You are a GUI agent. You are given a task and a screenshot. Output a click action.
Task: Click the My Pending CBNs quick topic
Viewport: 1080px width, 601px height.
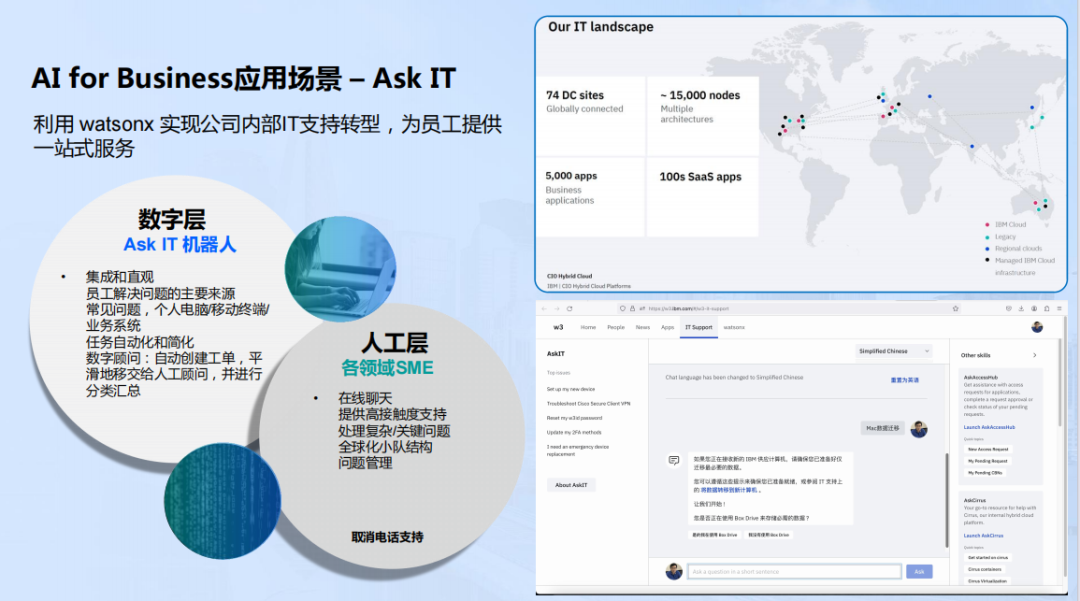985,472
